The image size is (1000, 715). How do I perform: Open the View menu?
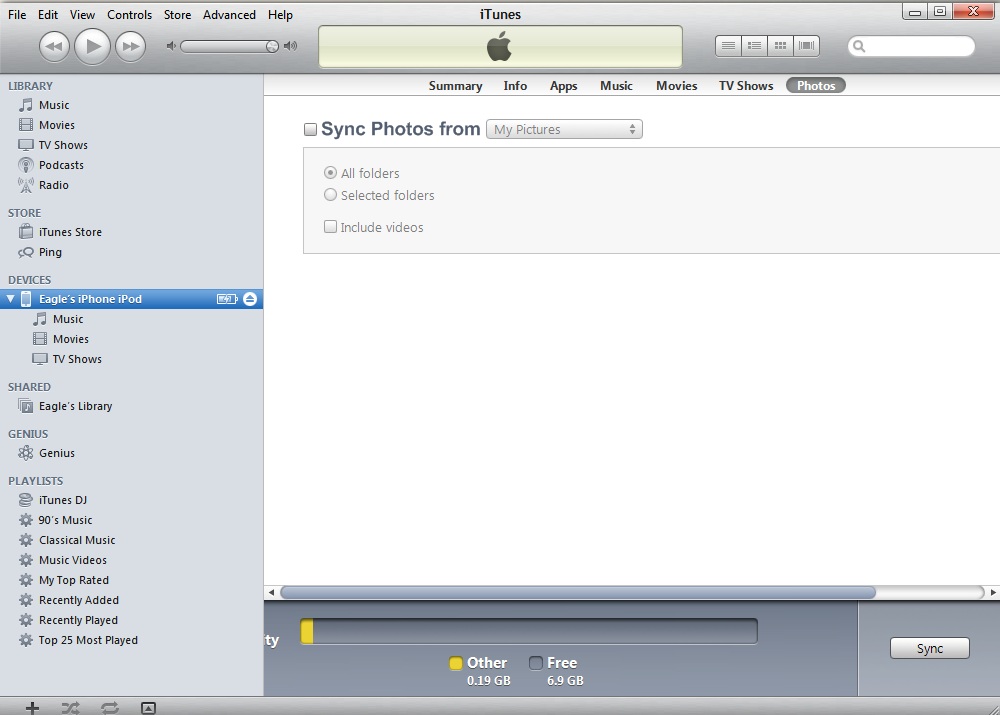tap(82, 15)
